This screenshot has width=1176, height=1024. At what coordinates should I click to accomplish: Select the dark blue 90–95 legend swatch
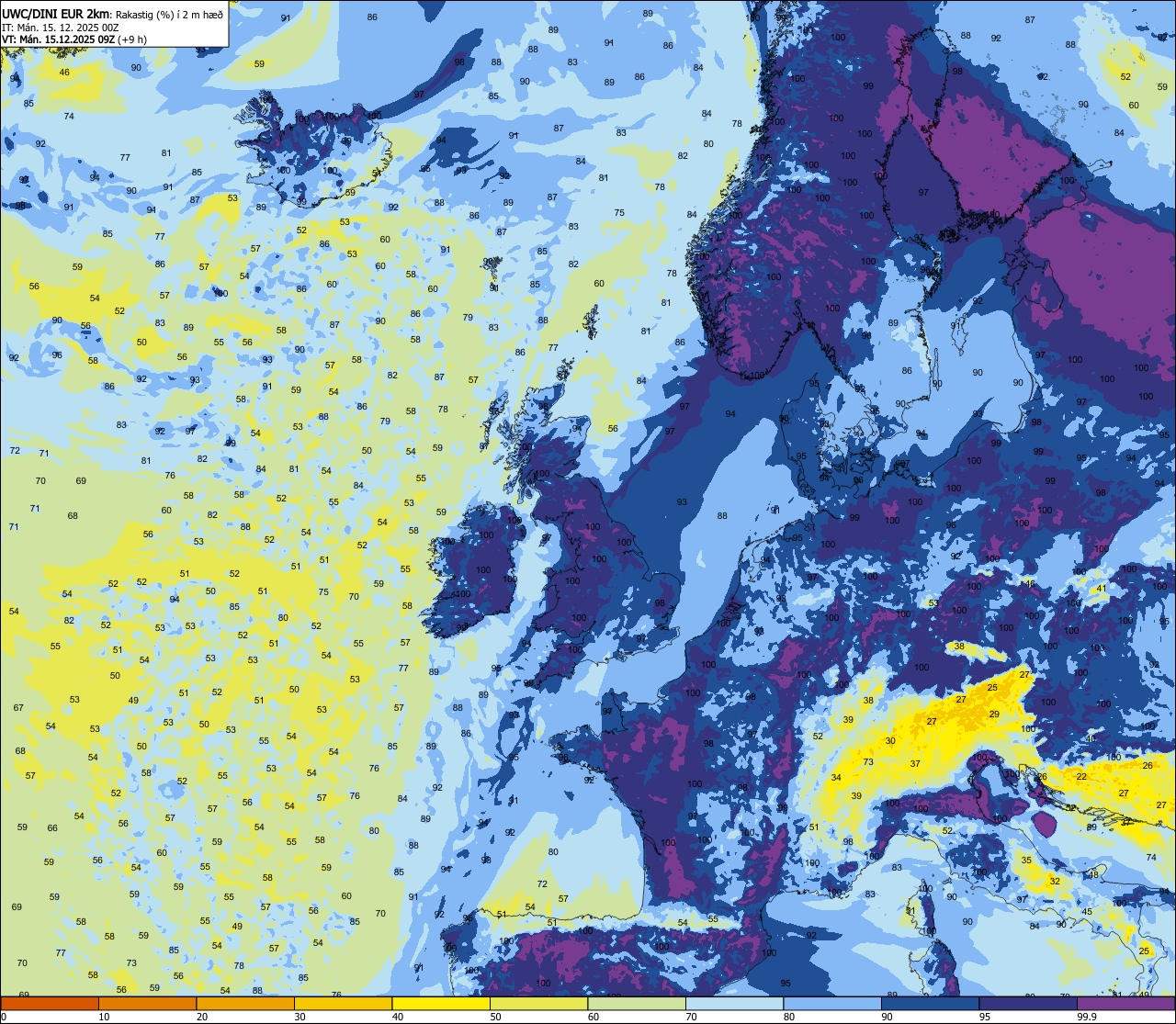click(930, 1003)
